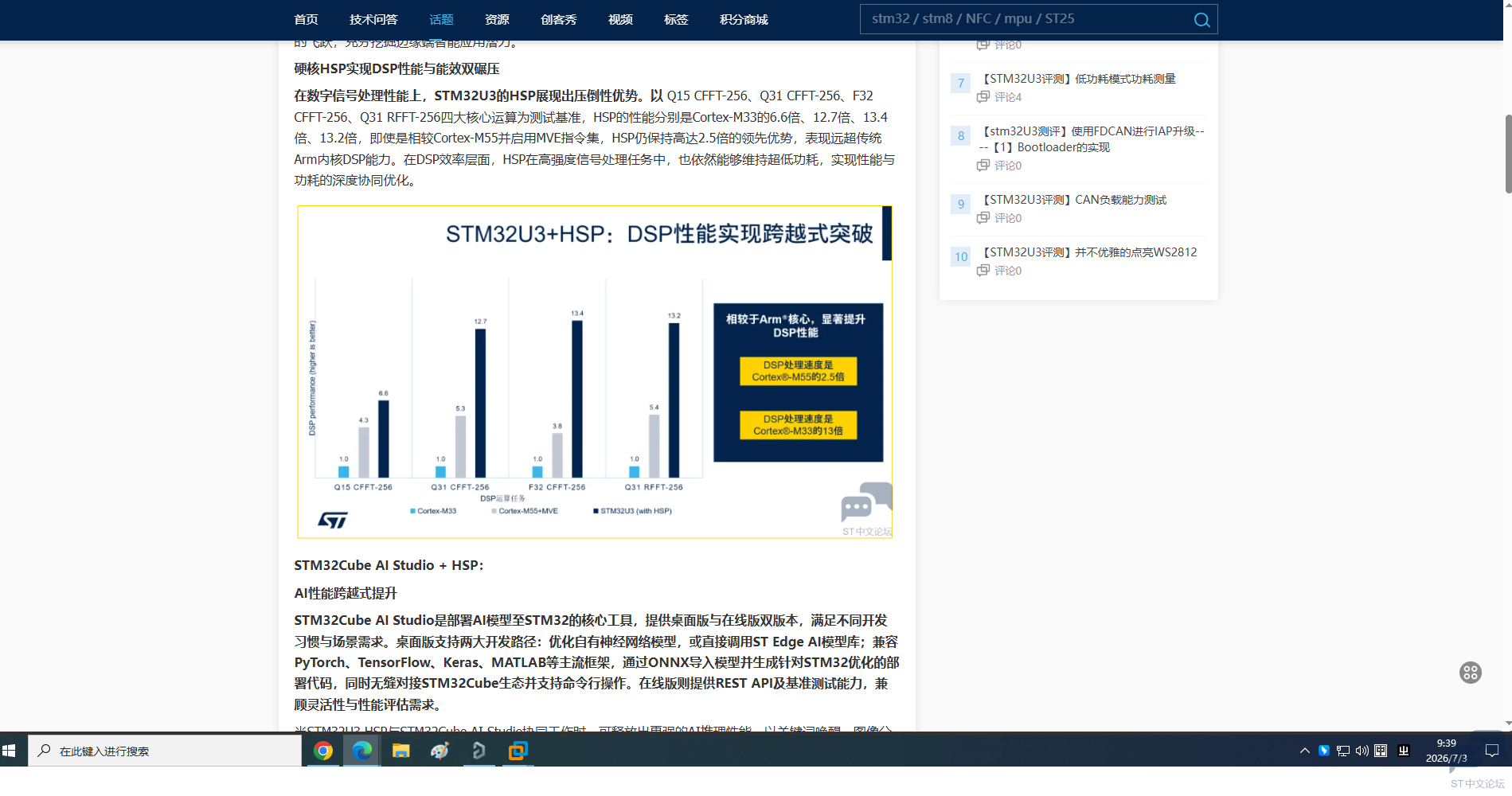Click the comment icon under 并不优雅的点亮WS2812
Image resolution: width=1512 pixels, height=796 pixels.
(983, 271)
